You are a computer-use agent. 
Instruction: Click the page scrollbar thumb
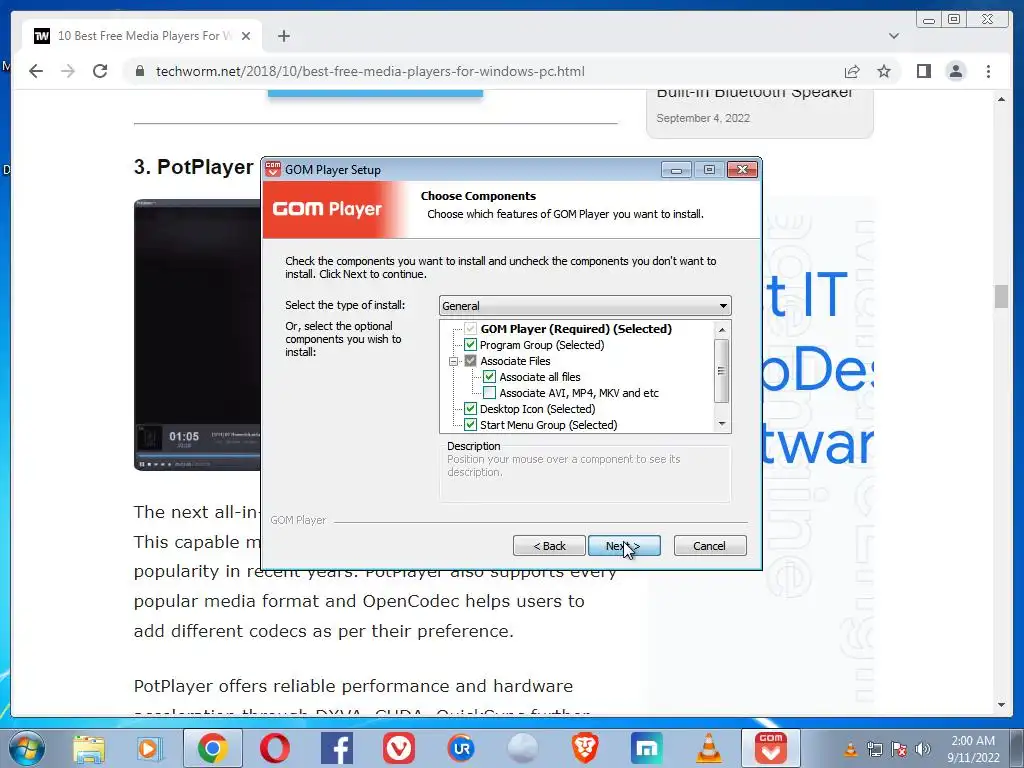pyautogui.click(x=1001, y=296)
